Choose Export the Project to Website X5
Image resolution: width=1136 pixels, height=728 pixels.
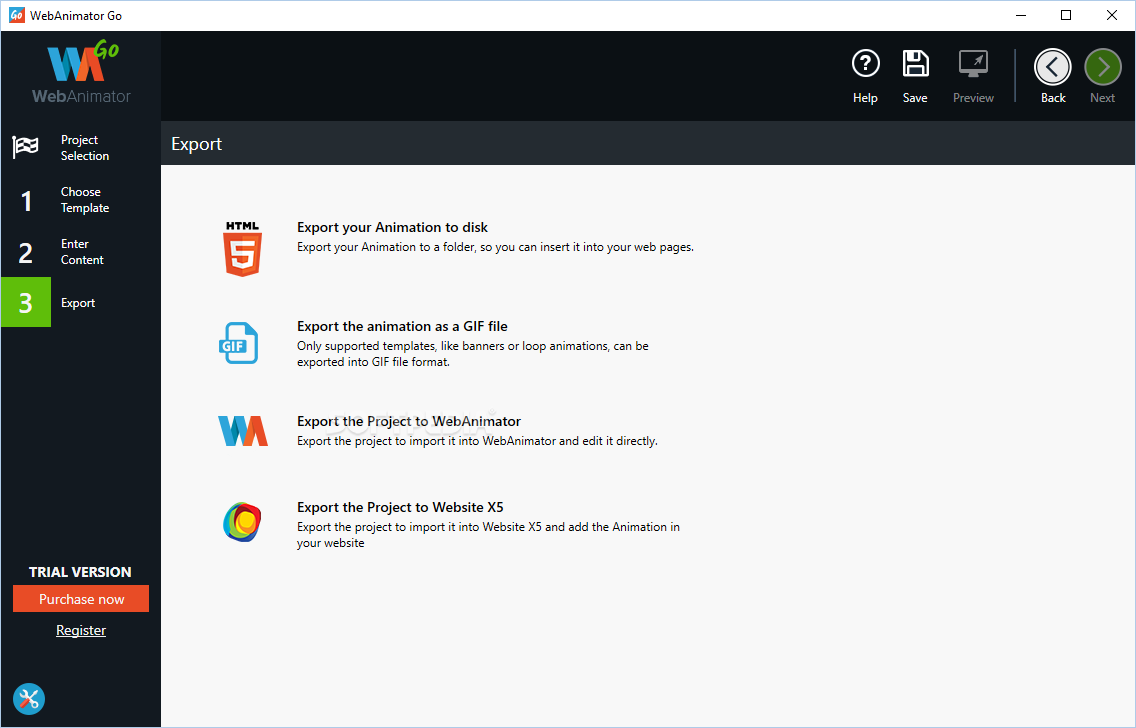coord(400,508)
